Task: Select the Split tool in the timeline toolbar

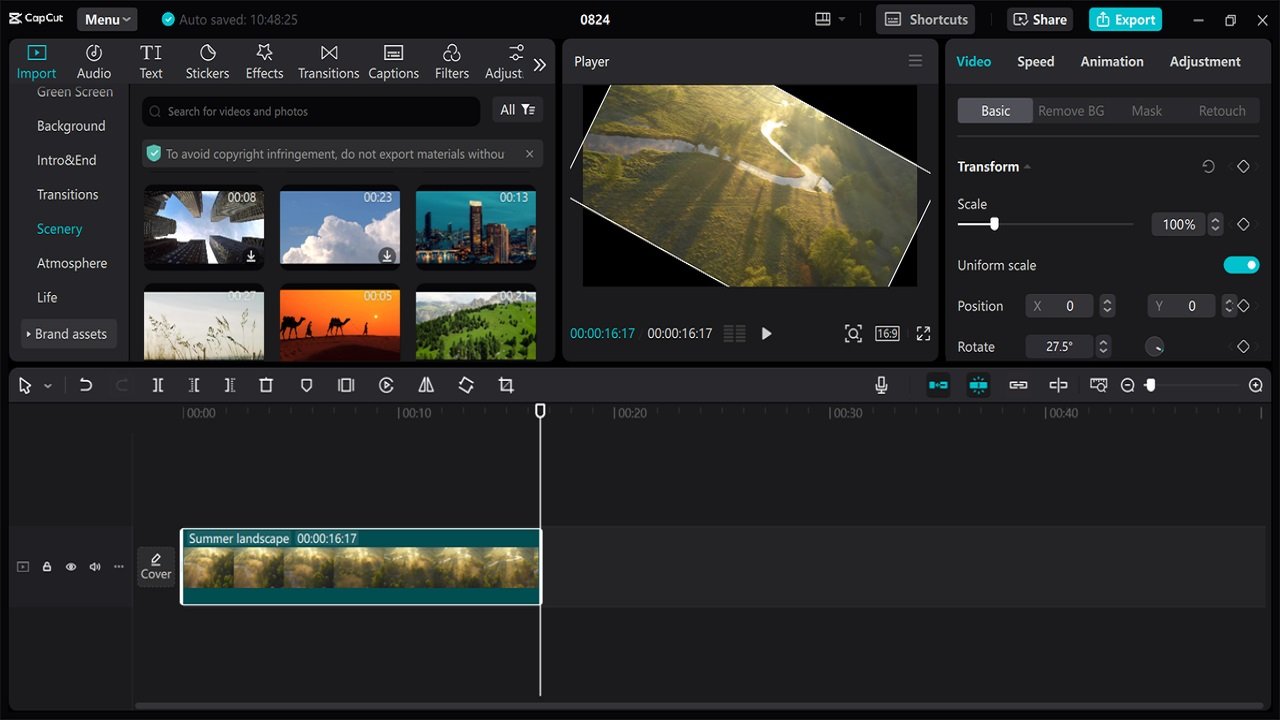Action: pos(158,385)
